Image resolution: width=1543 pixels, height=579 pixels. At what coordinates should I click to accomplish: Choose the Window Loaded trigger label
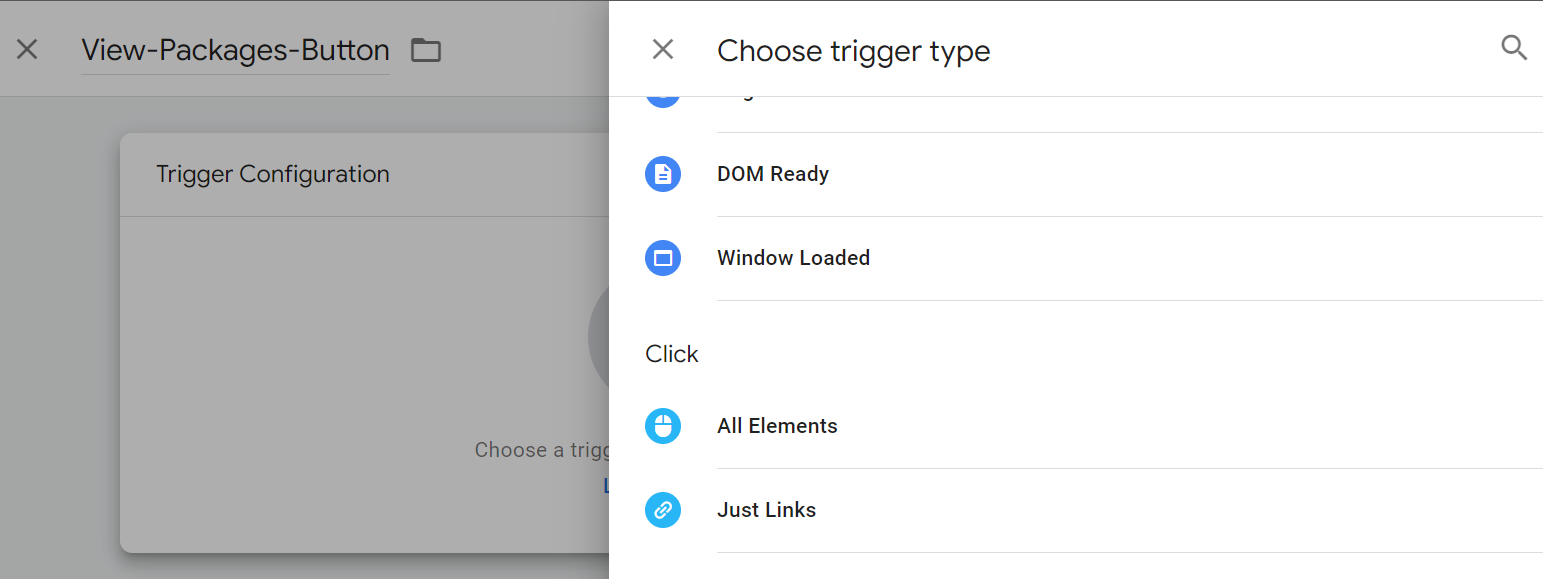[793, 258]
